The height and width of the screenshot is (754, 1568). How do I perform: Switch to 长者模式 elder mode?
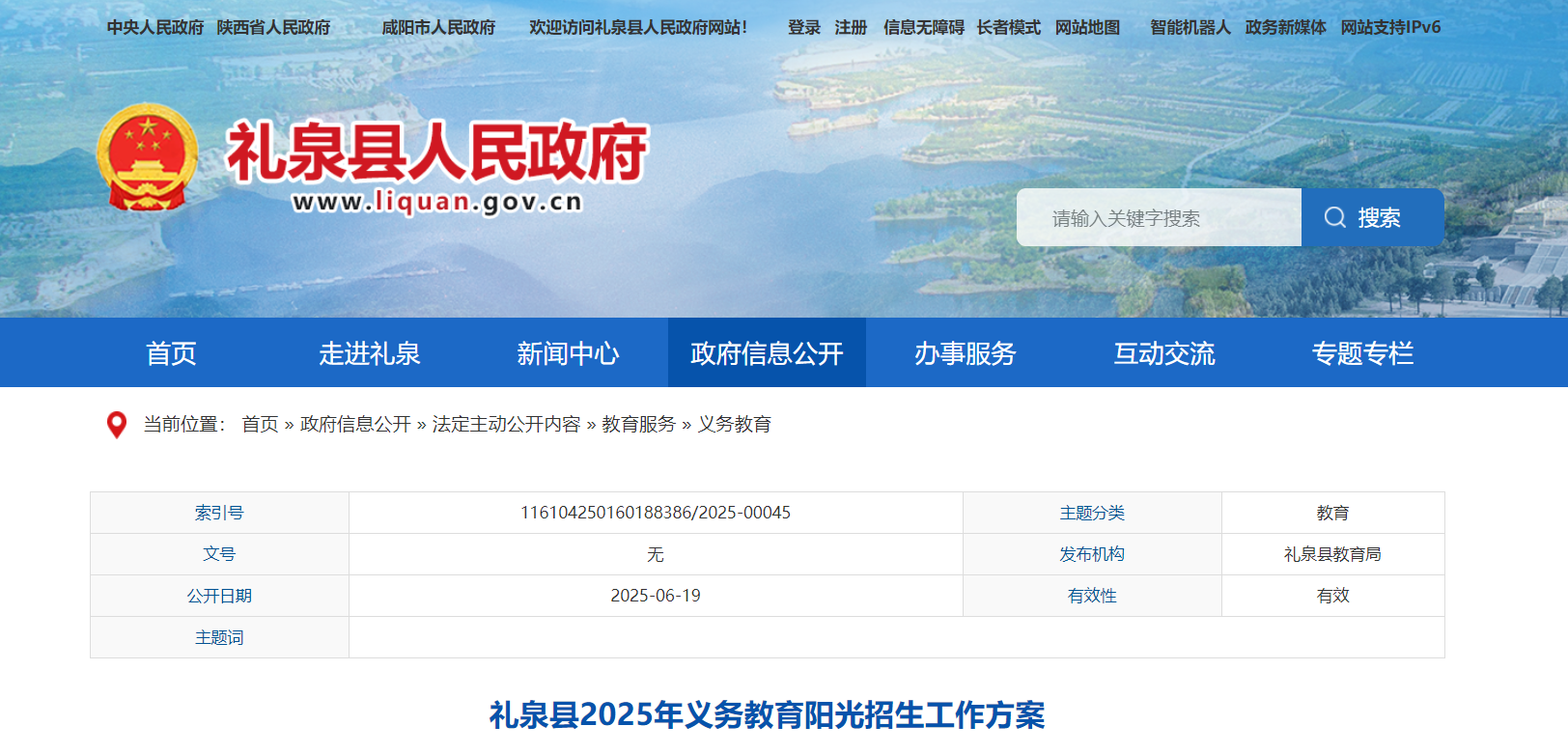[x=1009, y=27]
